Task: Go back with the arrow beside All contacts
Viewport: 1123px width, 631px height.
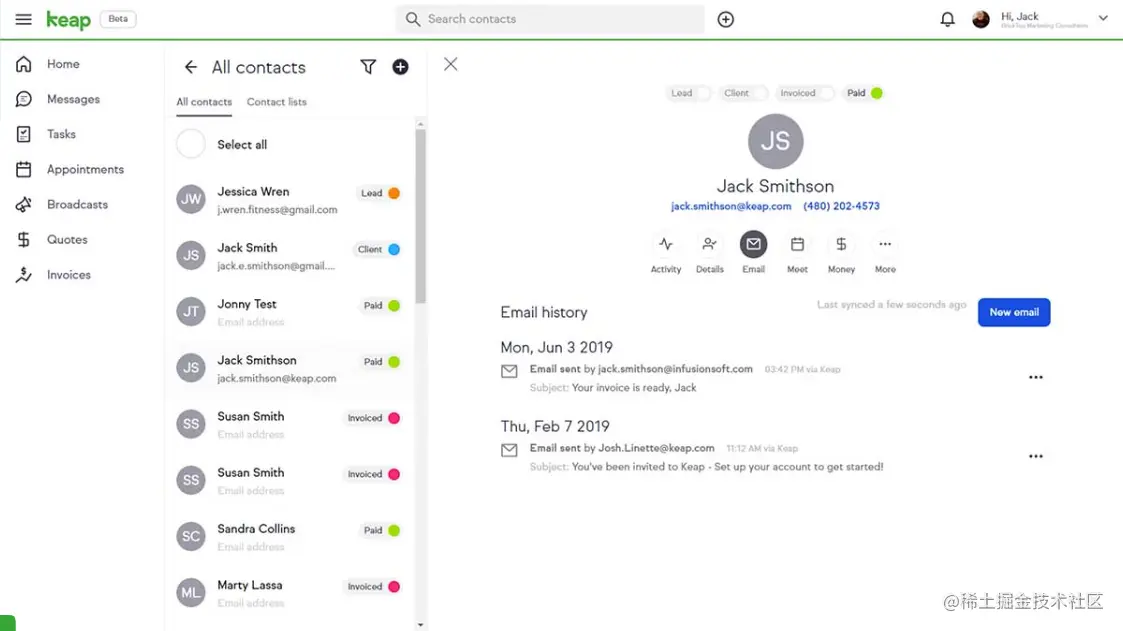Action: (191, 67)
